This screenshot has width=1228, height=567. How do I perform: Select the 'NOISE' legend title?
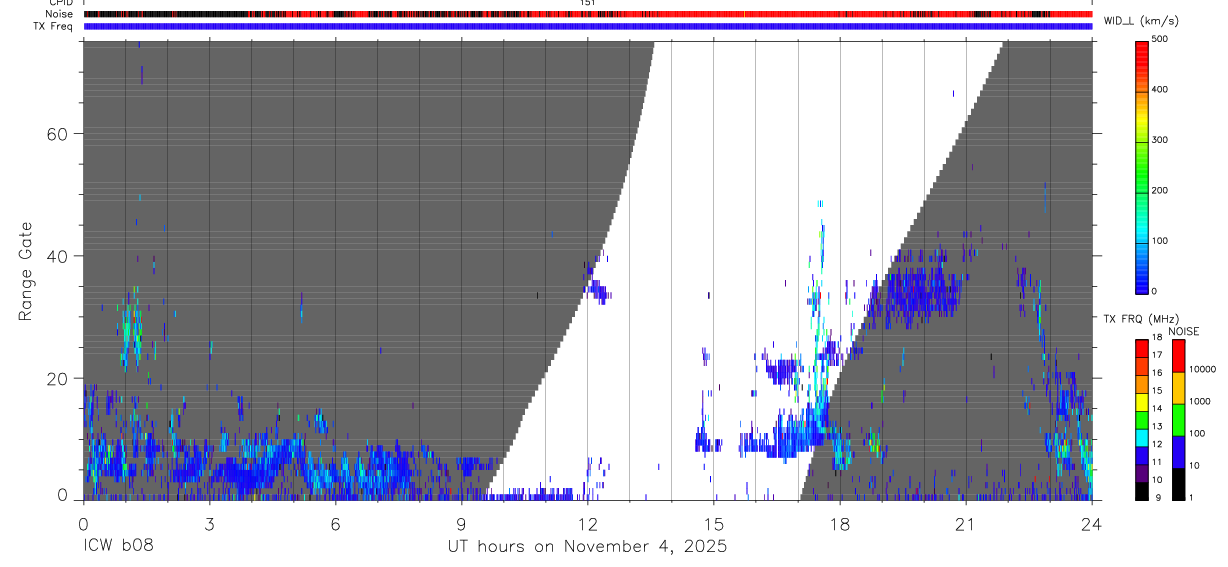[1186, 332]
